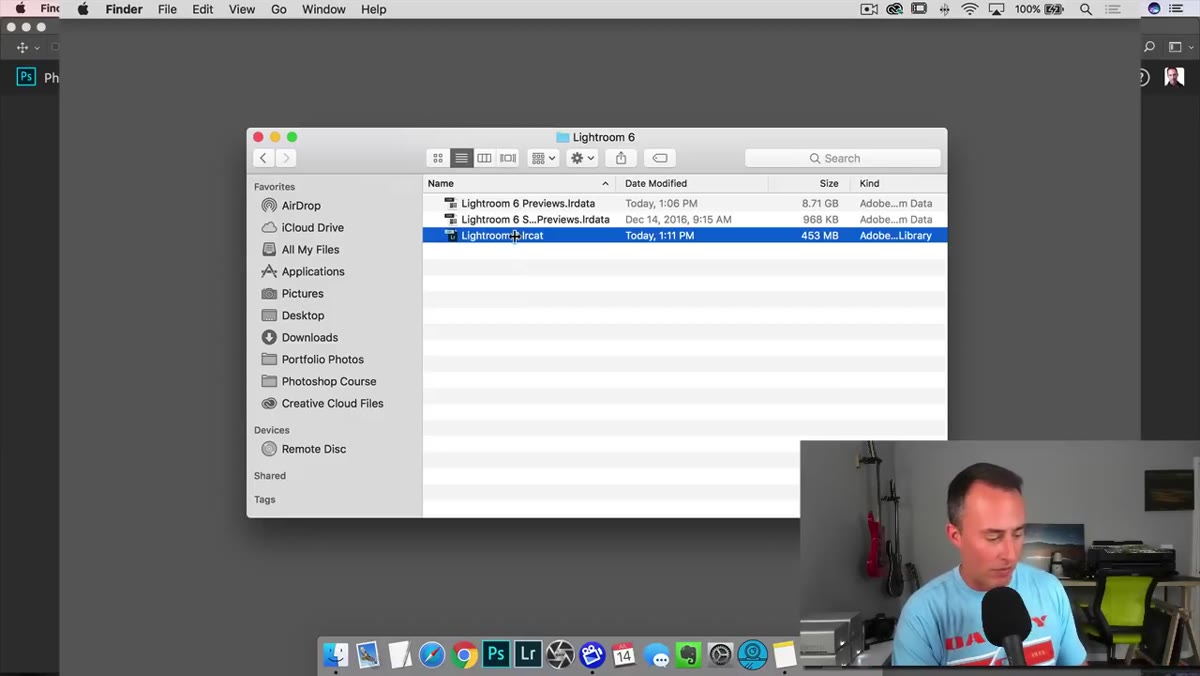Open the blue movie-camera app in Dock
Image resolution: width=1200 pixels, height=676 pixels.
click(592, 655)
